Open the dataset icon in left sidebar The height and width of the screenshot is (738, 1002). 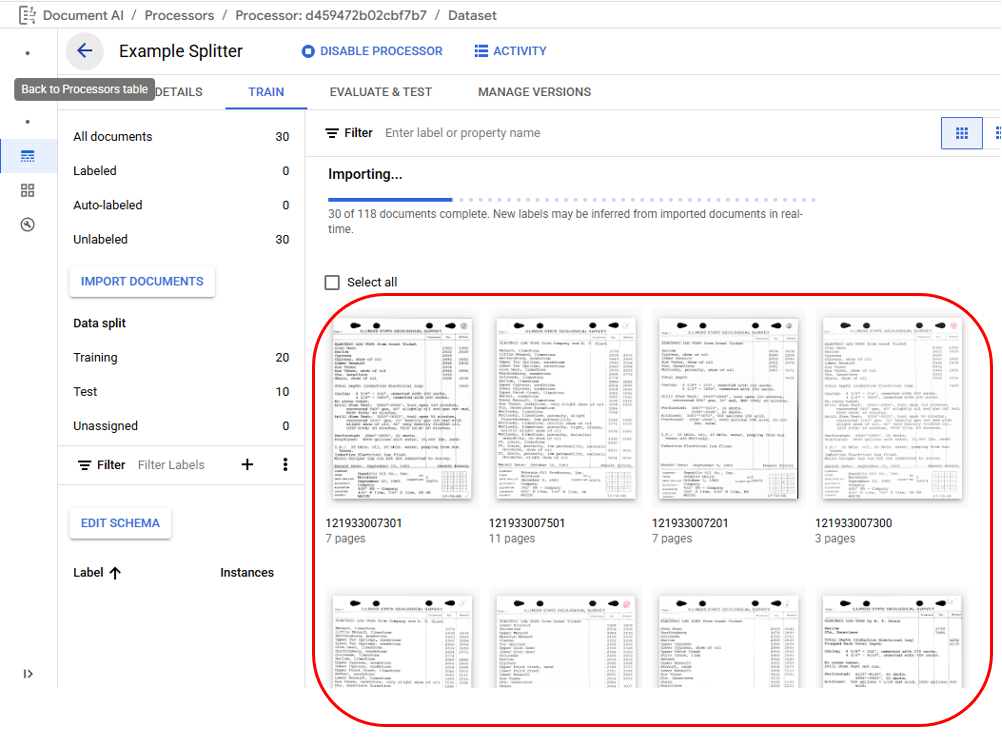click(x=28, y=156)
